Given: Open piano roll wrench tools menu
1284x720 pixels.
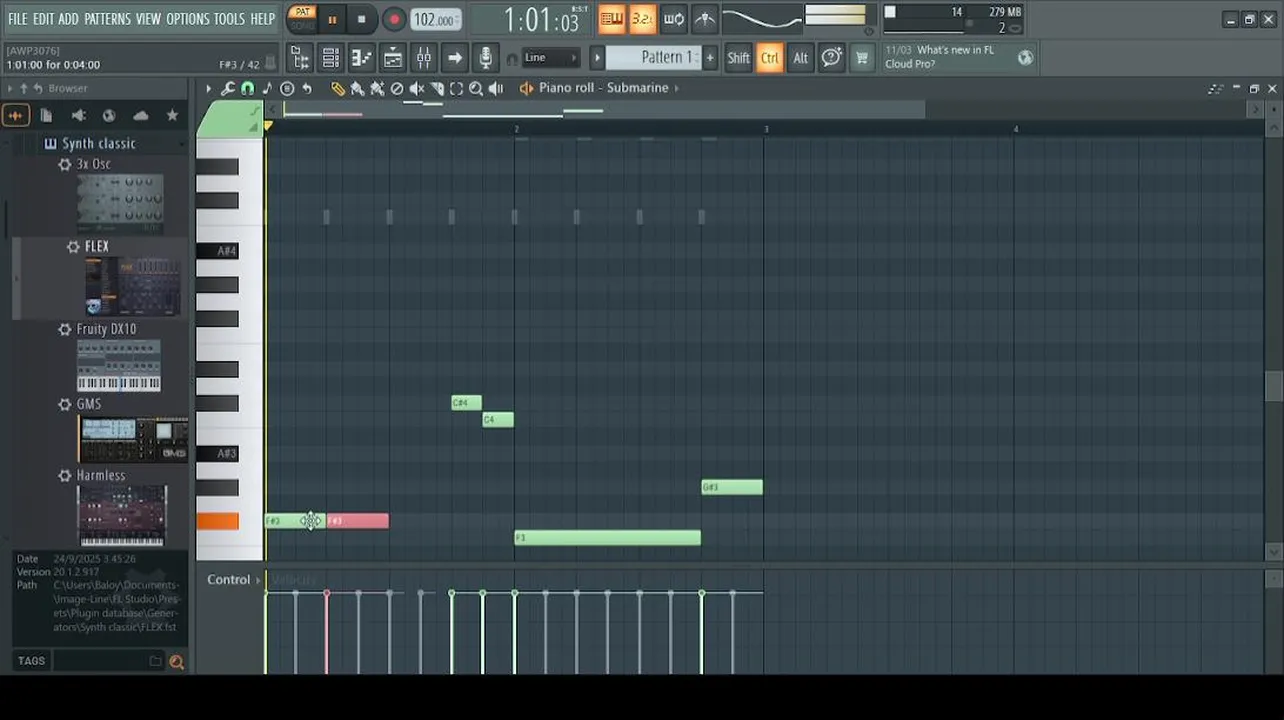Looking at the screenshot, I should click(228, 88).
